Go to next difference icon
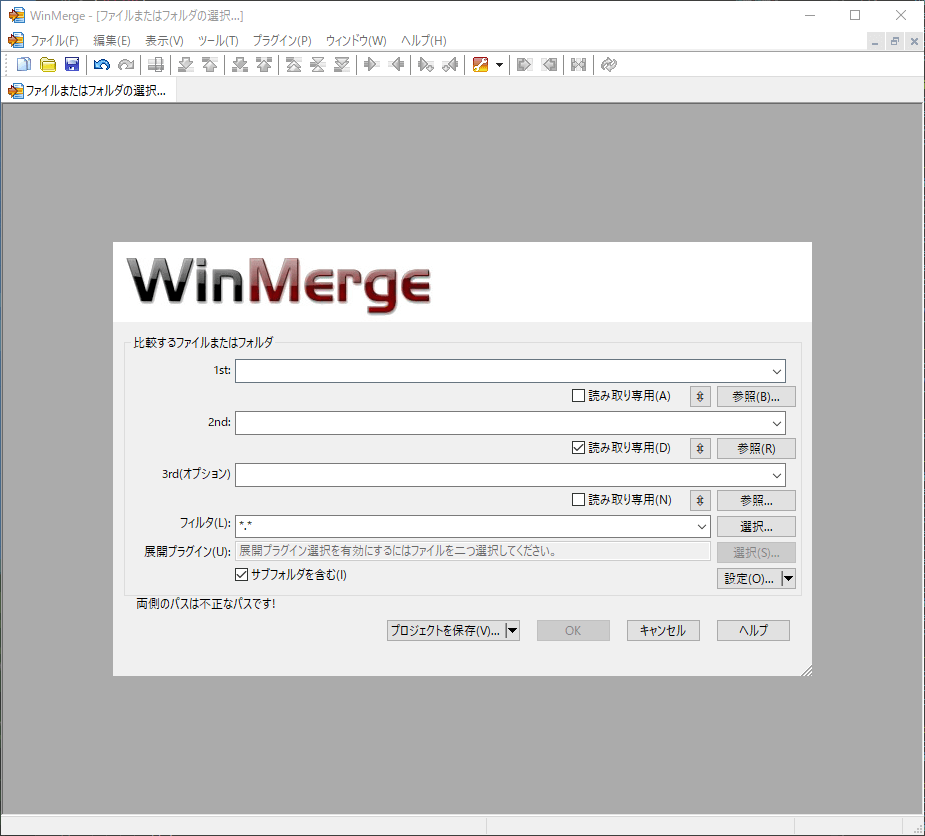The width and height of the screenshot is (925, 836). coord(186,64)
